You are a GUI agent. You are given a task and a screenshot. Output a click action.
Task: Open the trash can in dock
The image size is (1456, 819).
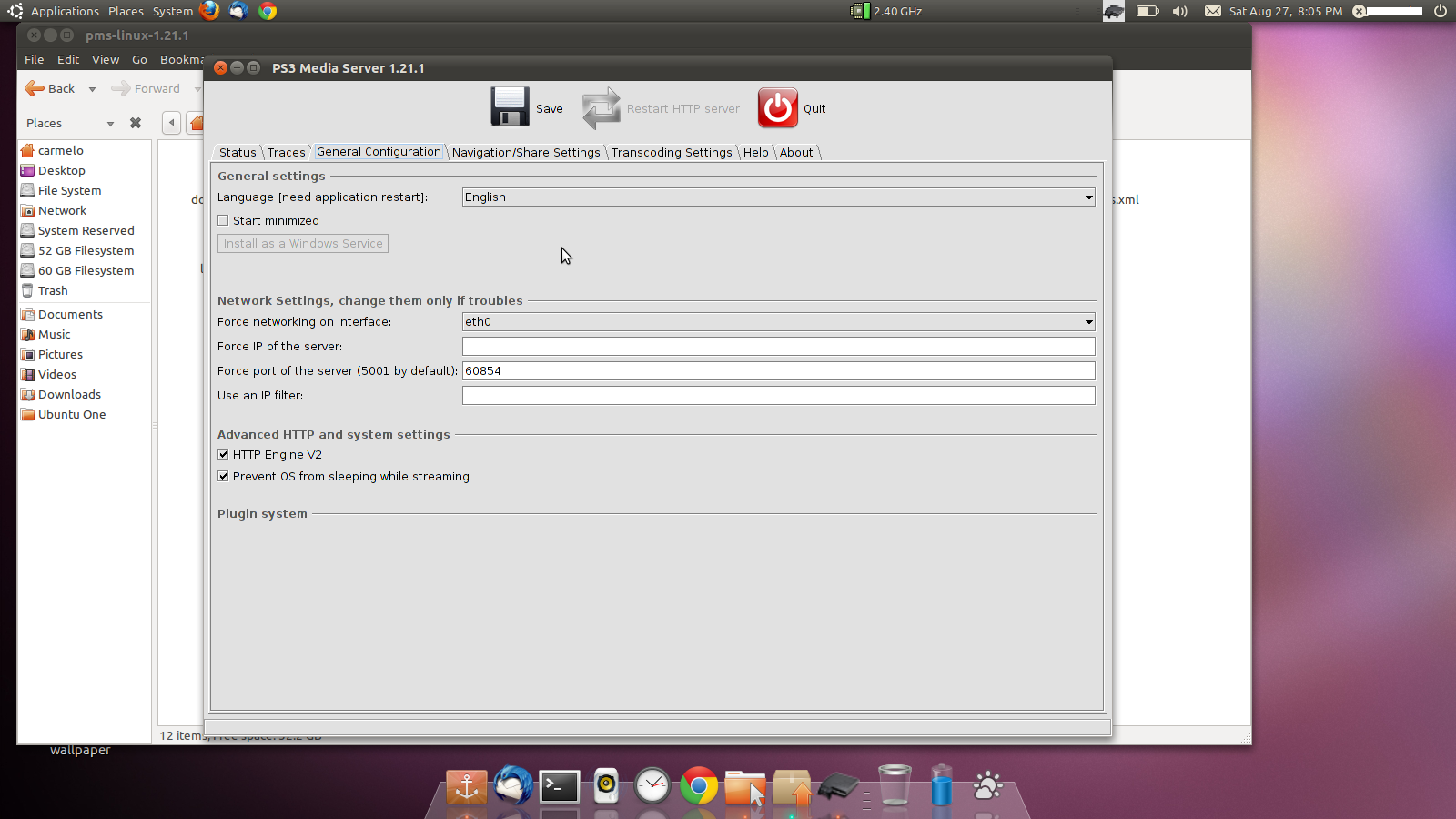pos(895,784)
